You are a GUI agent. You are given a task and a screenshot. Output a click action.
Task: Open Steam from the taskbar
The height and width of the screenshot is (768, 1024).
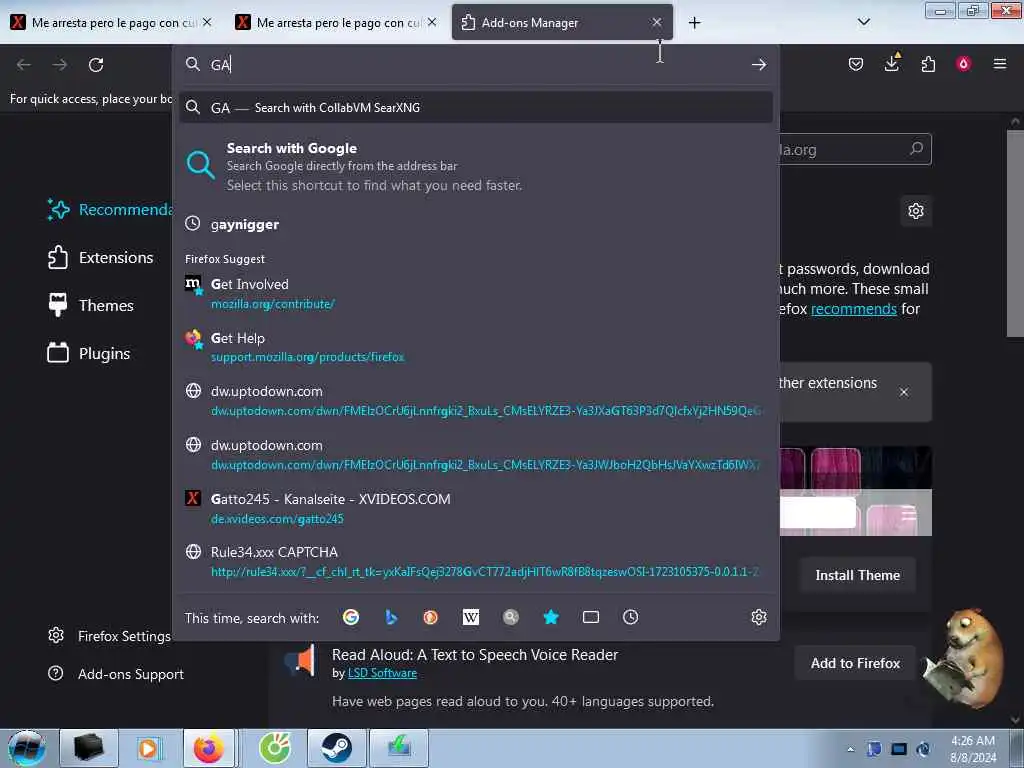336,748
